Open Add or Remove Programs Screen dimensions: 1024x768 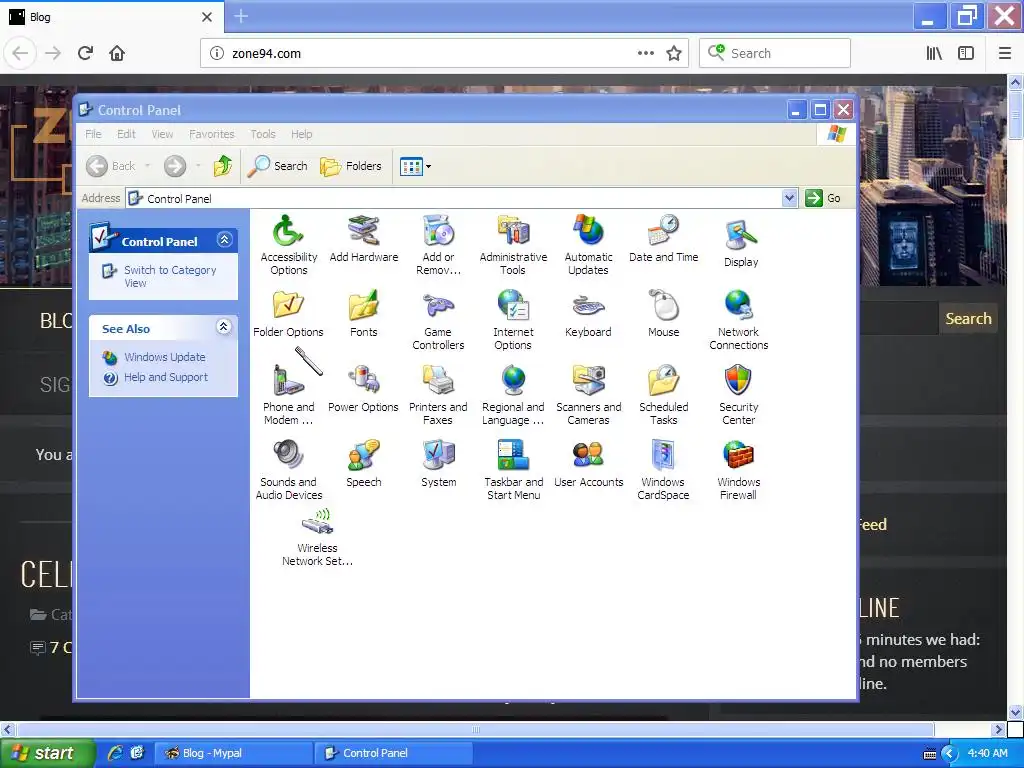click(438, 246)
